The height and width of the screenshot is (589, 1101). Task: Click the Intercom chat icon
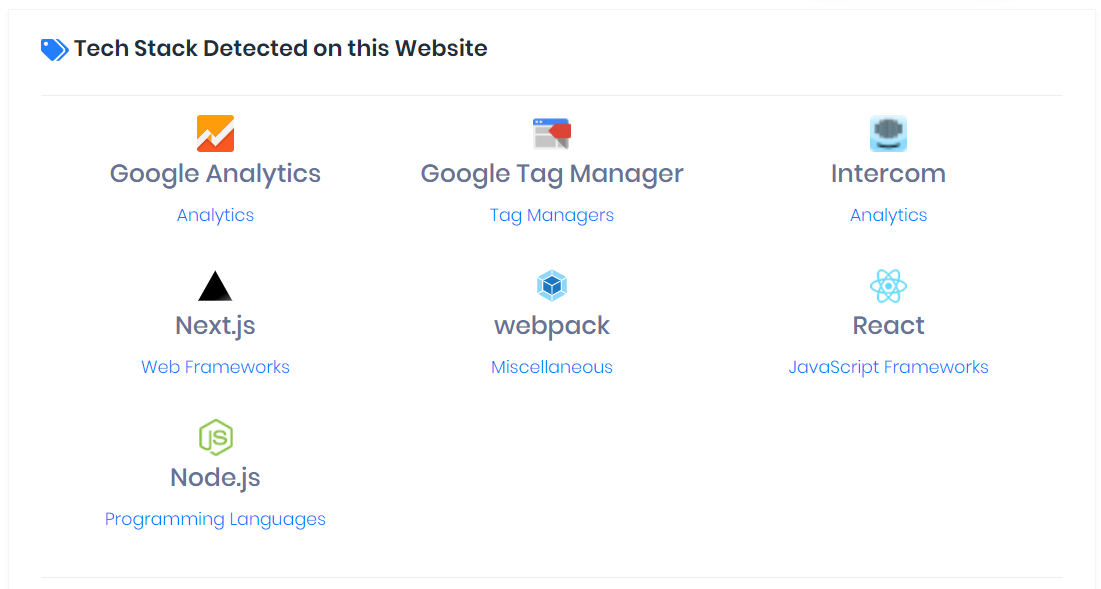[x=888, y=133]
